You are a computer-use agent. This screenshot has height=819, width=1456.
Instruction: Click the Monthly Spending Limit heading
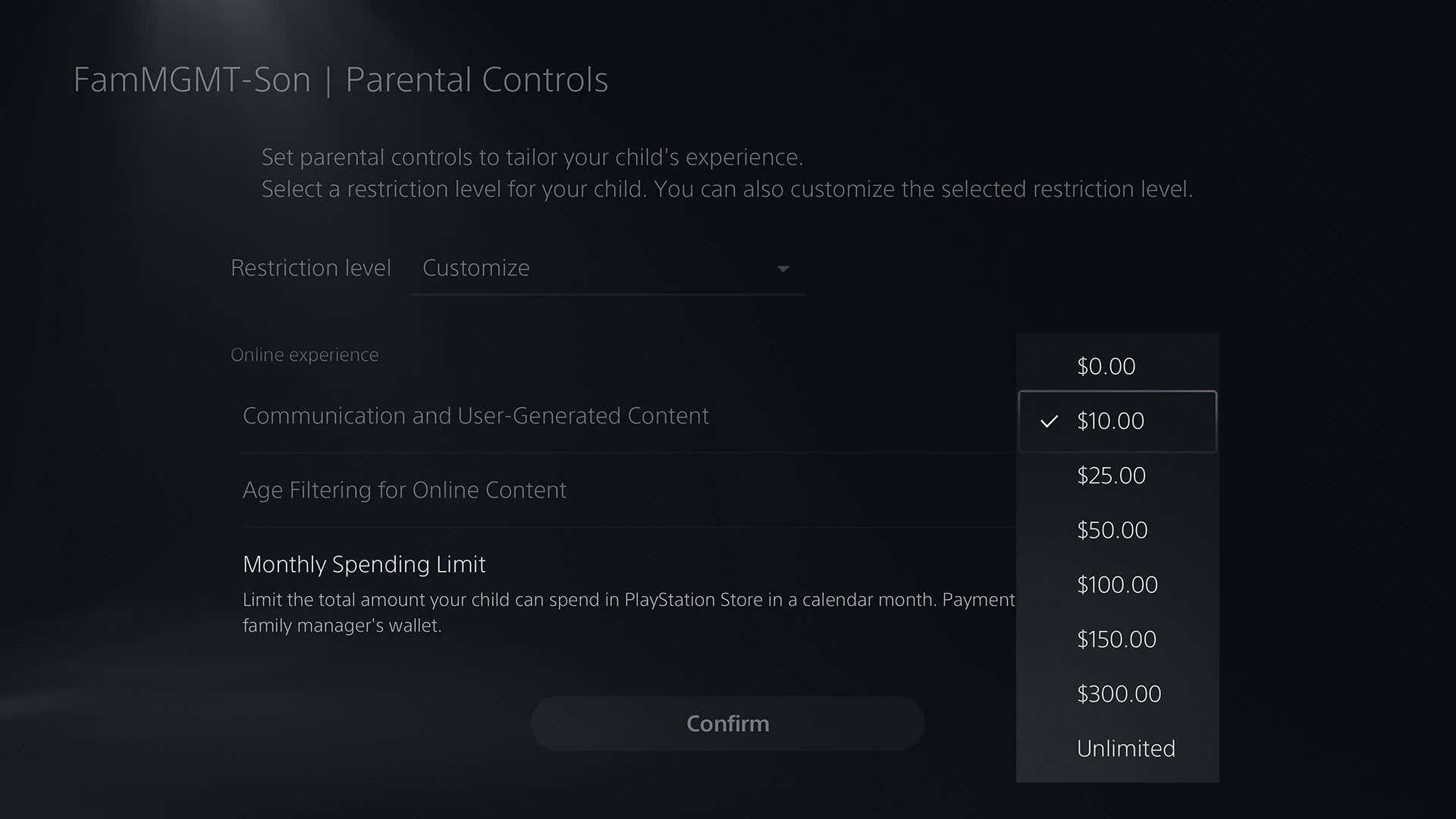coord(364,564)
